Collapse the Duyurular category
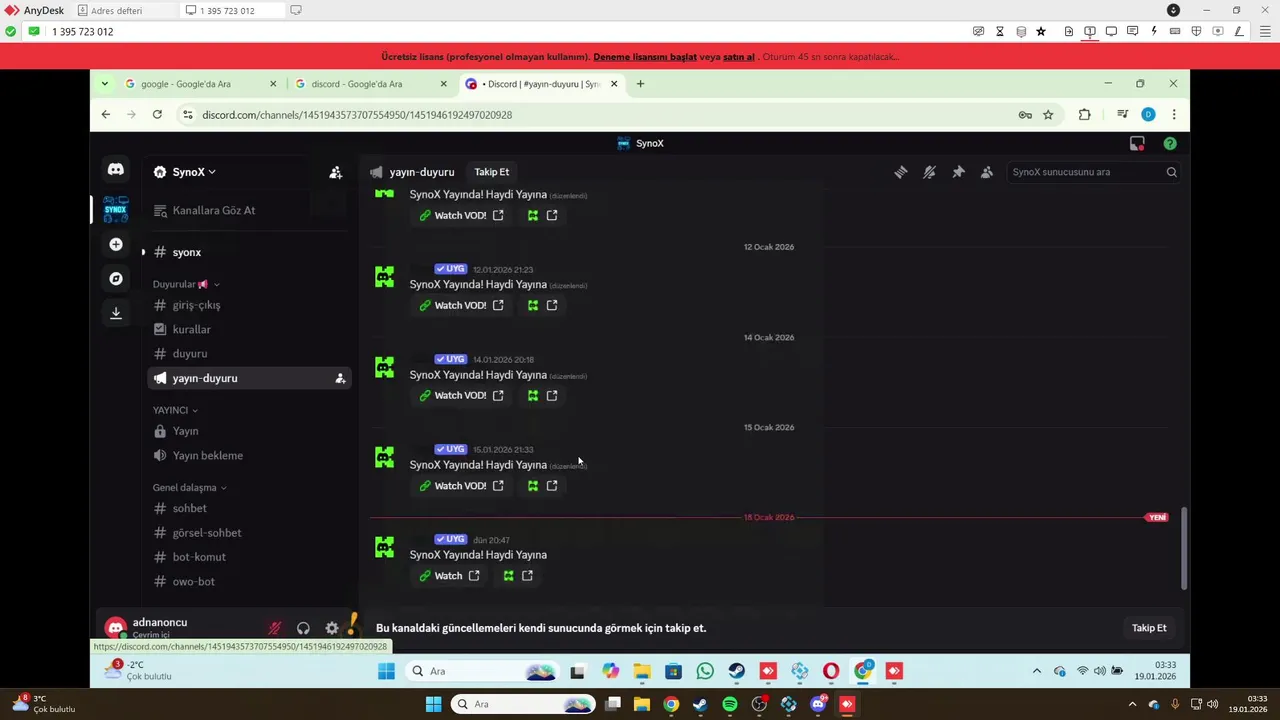The width and height of the screenshot is (1280, 720). coord(185,284)
